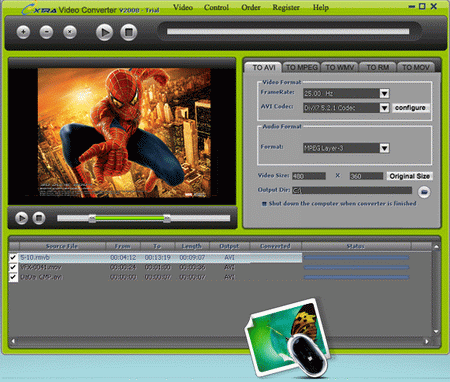
Task: Open the Video menu
Action: pos(183,7)
